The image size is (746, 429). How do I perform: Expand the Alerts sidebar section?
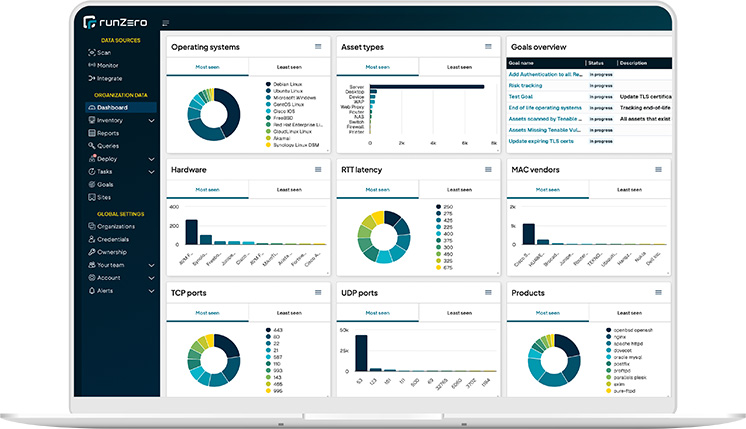tap(151, 291)
